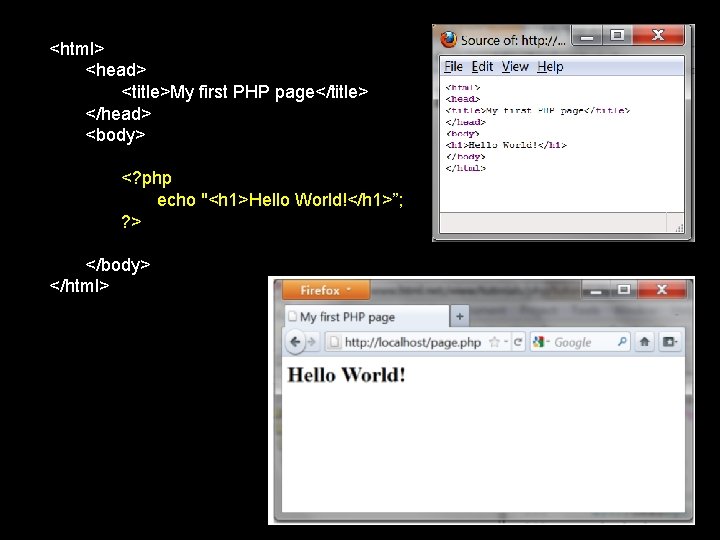Close the Source of window

(x=658, y=35)
